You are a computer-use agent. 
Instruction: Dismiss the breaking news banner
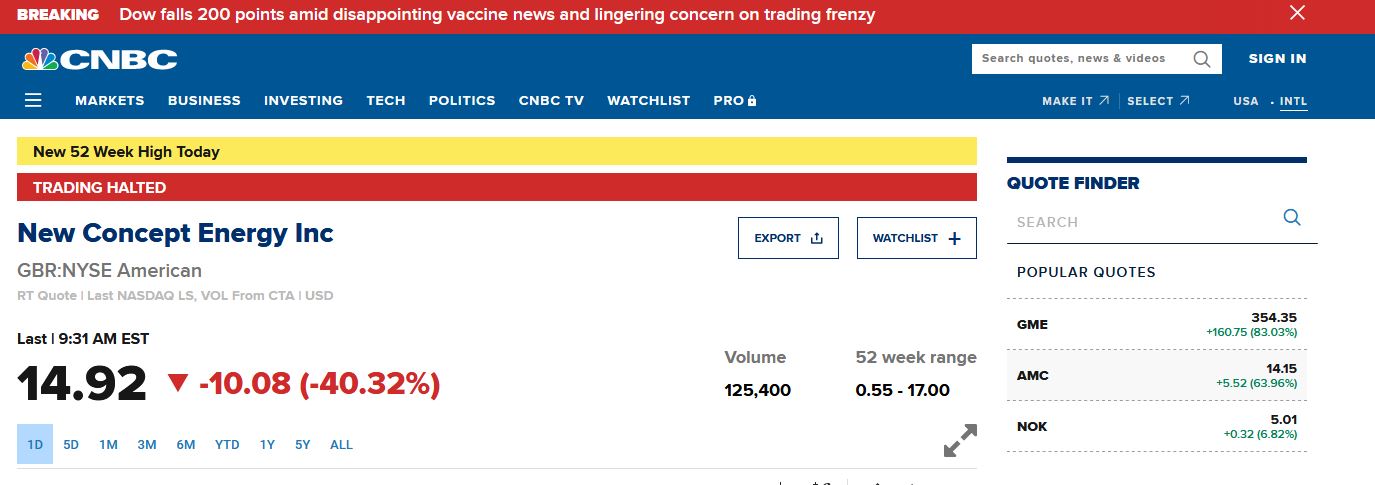coord(1297,13)
